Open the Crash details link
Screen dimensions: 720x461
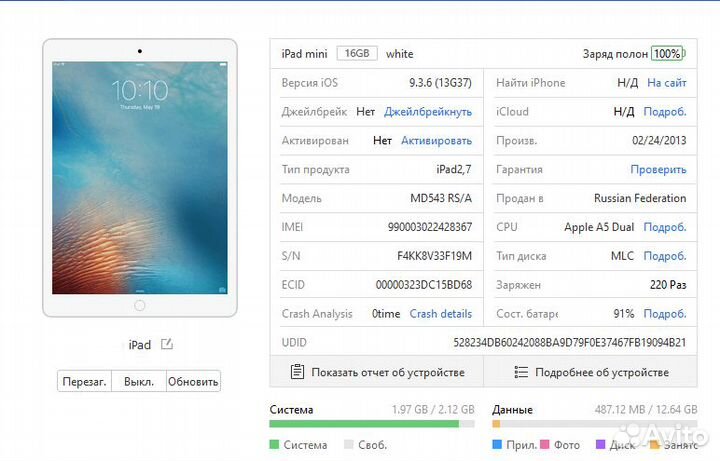[x=441, y=314]
